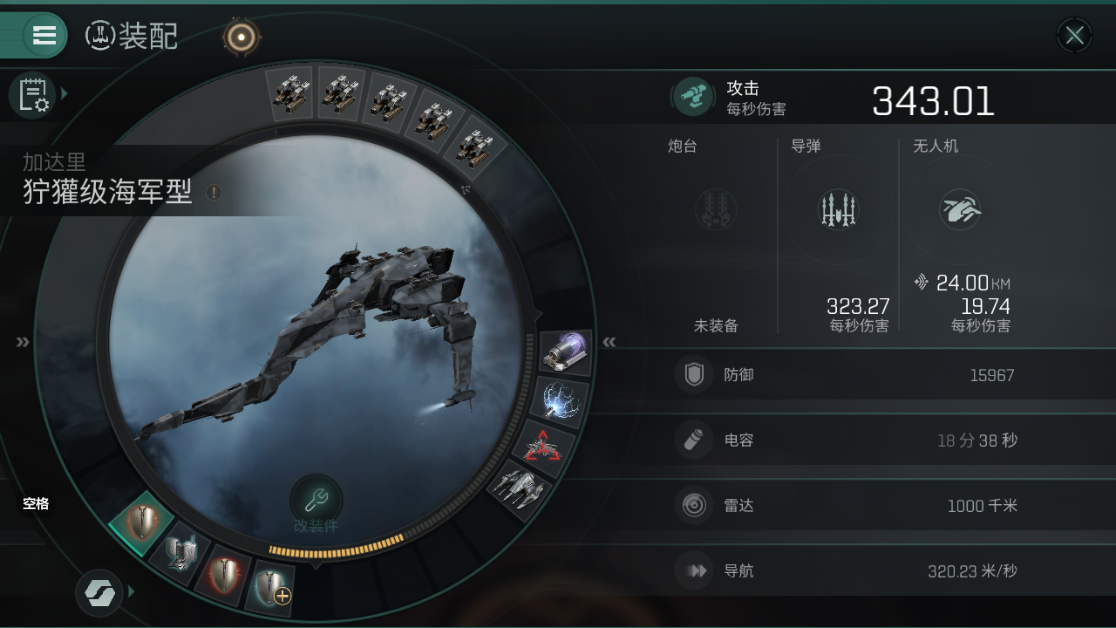This screenshot has width=1116, height=628.
Task: Expand arrow beside fitting notes icon
Action: coord(65,93)
